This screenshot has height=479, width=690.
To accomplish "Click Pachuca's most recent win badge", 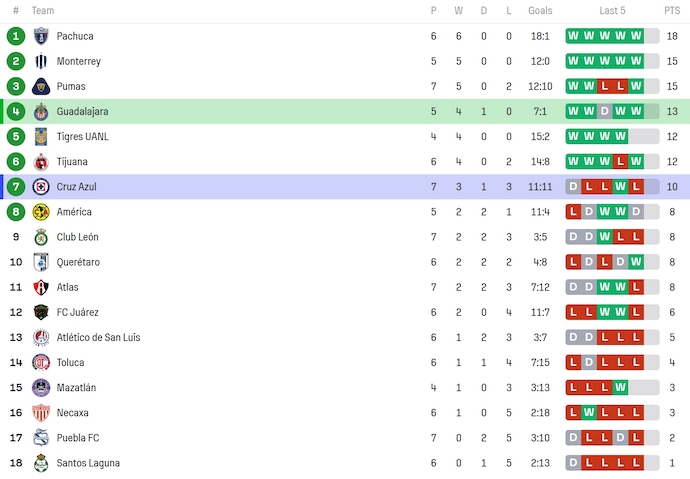I will (x=636, y=36).
